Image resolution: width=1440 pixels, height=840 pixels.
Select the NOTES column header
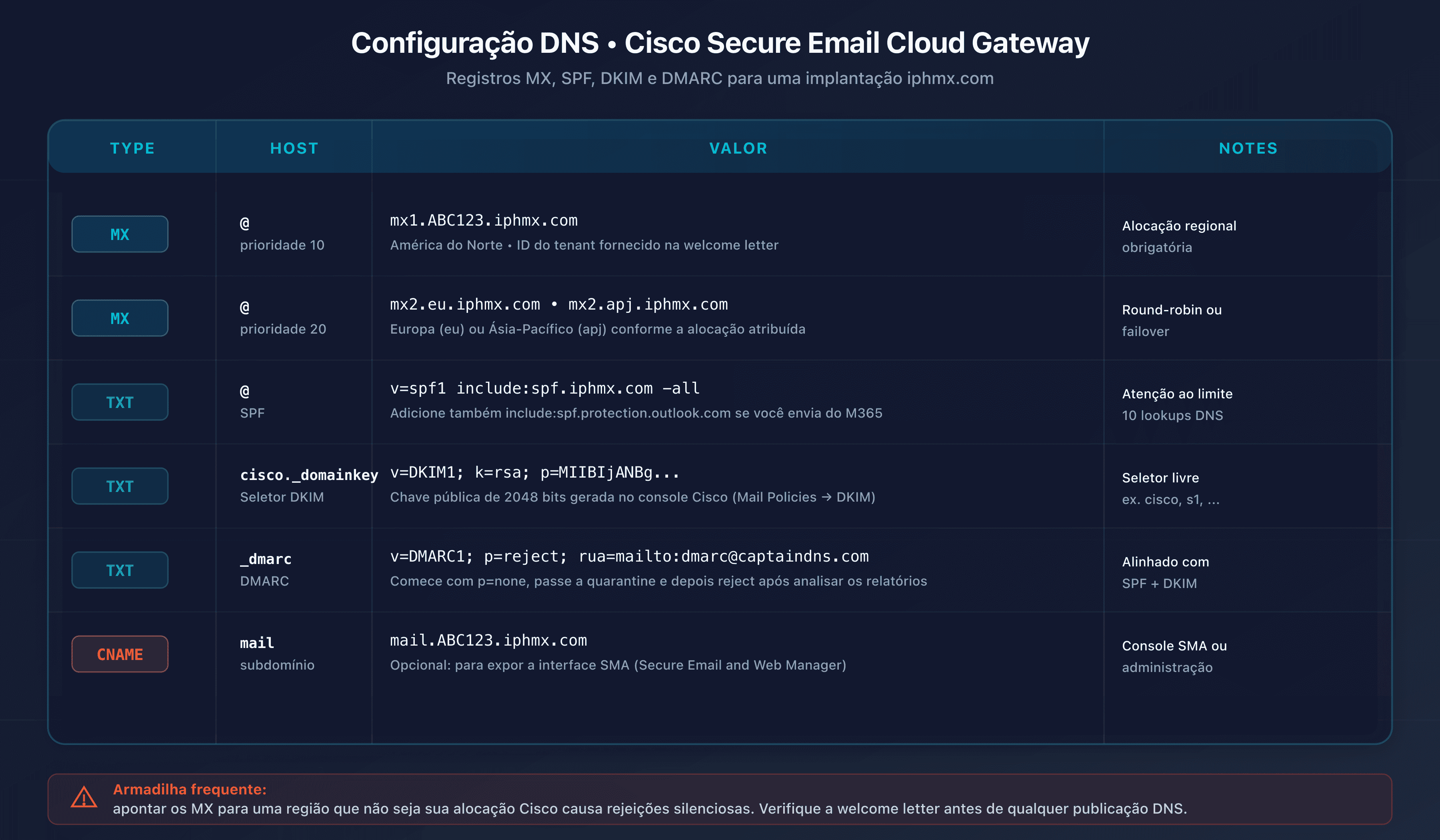pyautogui.click(x=1248, y=148)
